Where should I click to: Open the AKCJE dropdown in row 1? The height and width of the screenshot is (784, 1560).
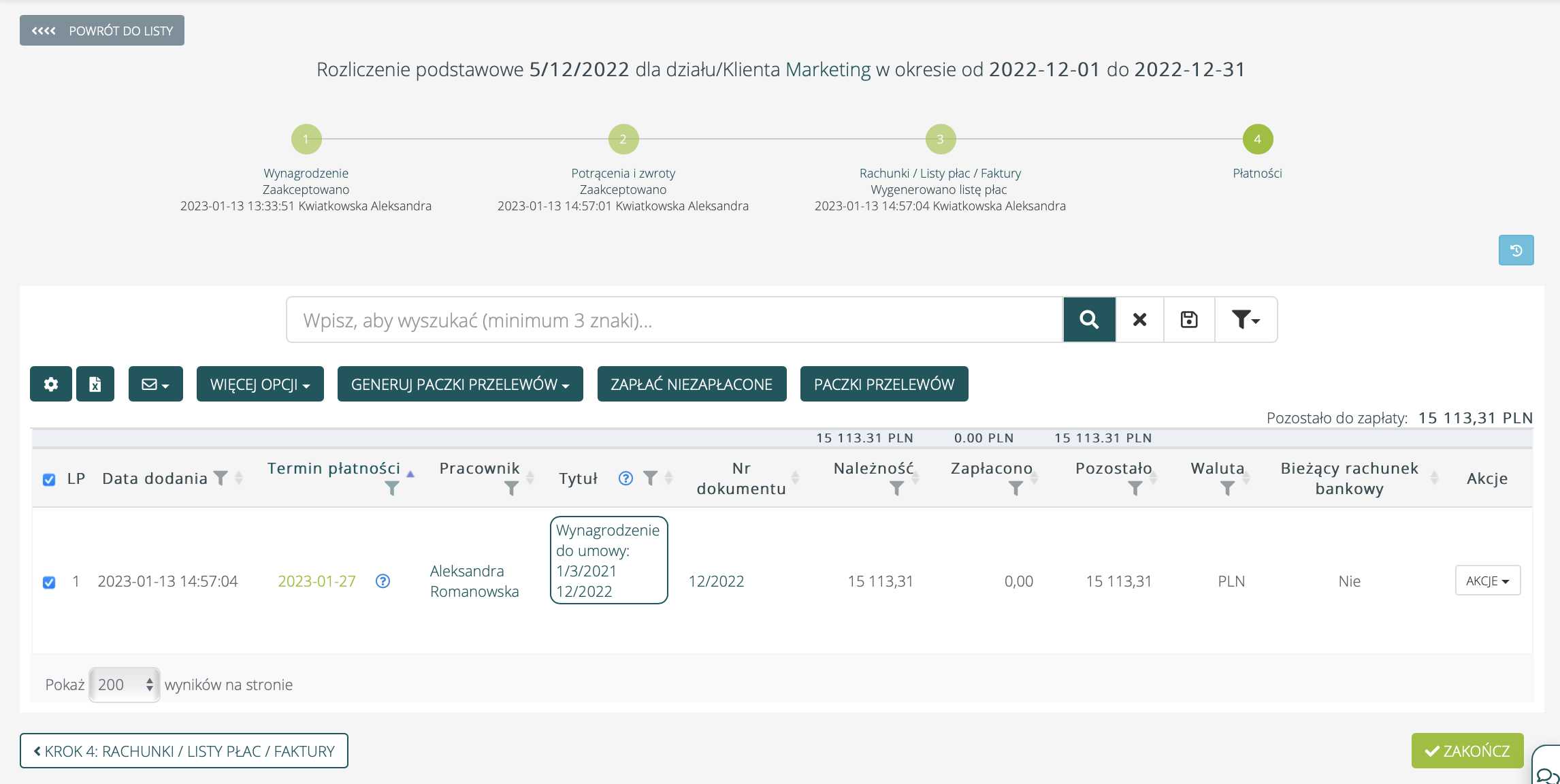[x=1487, y=581]
